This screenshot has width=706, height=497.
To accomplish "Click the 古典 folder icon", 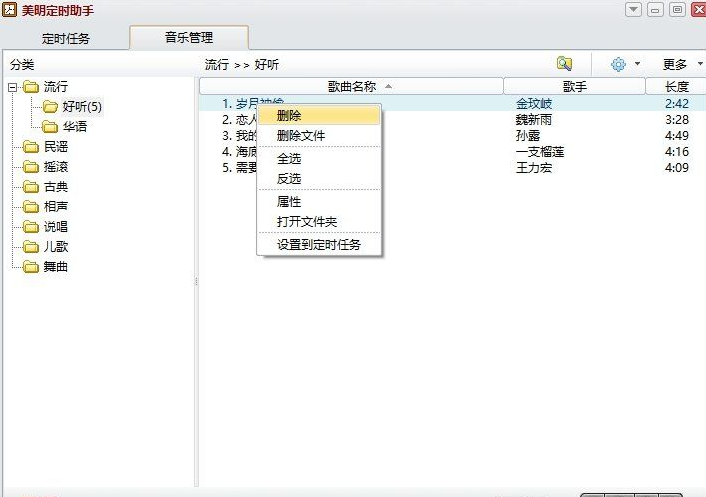I will pos(31,187).
